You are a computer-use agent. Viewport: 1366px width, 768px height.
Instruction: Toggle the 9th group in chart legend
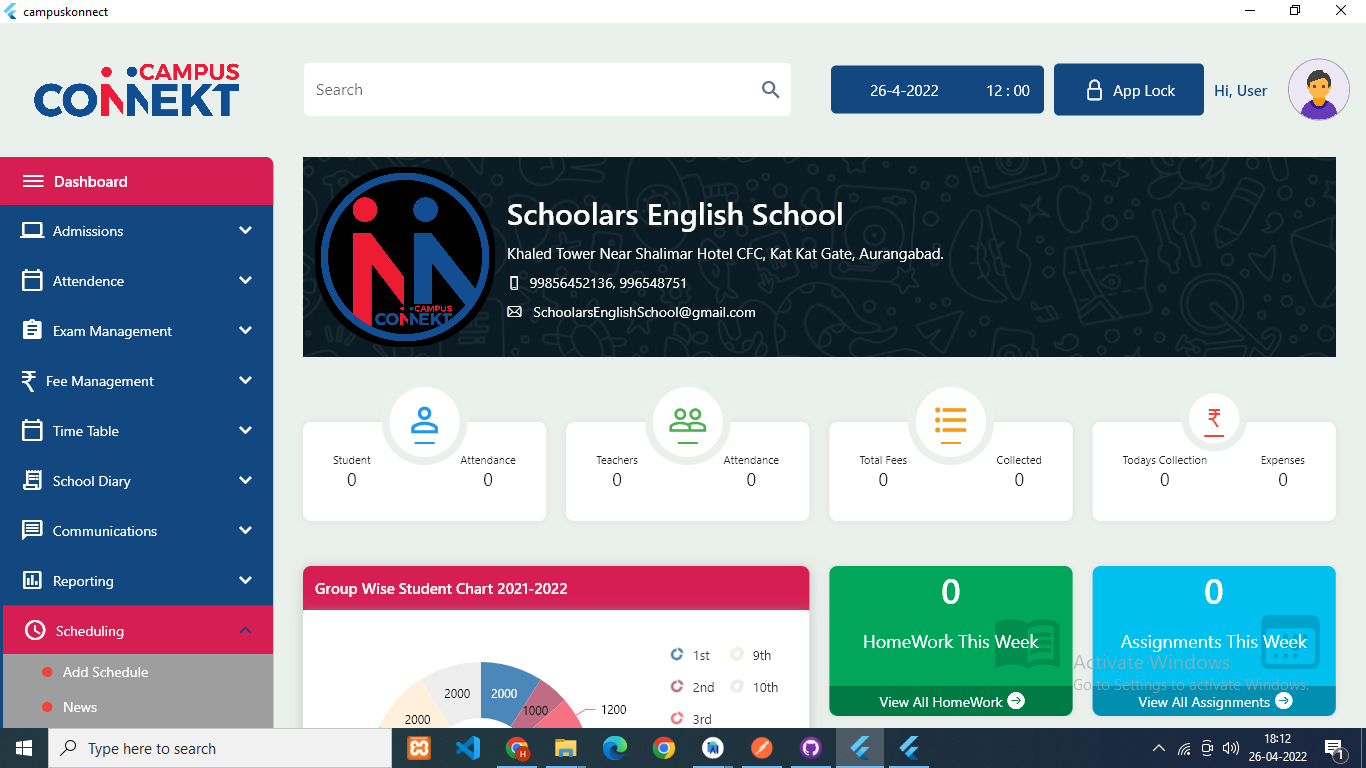point(737,655)
